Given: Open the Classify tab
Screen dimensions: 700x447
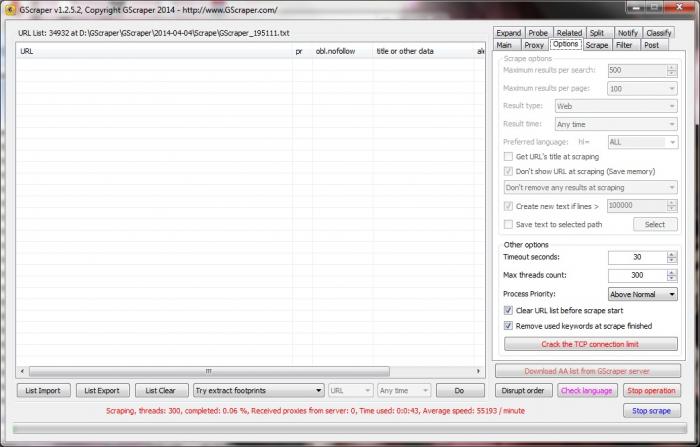Looking at the screenshot, I should click(658, 33).
